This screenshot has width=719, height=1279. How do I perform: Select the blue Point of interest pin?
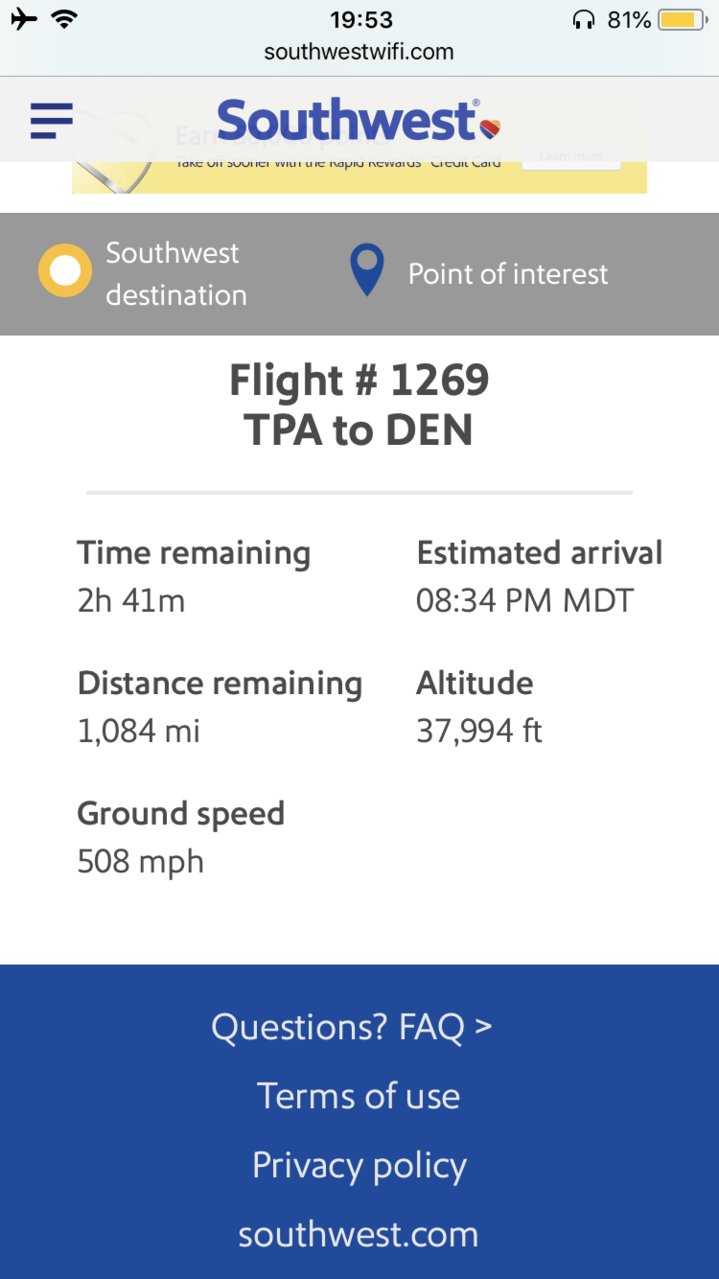(x=367, y=271)
